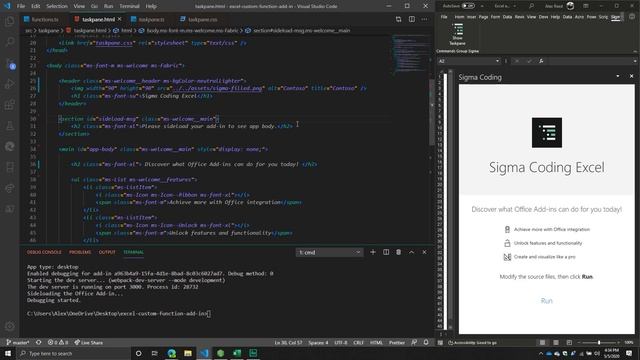Collapse the Excel ribbon with the chevron
Viewport: 640px width, 360px height.
click(x=635, y=51)
